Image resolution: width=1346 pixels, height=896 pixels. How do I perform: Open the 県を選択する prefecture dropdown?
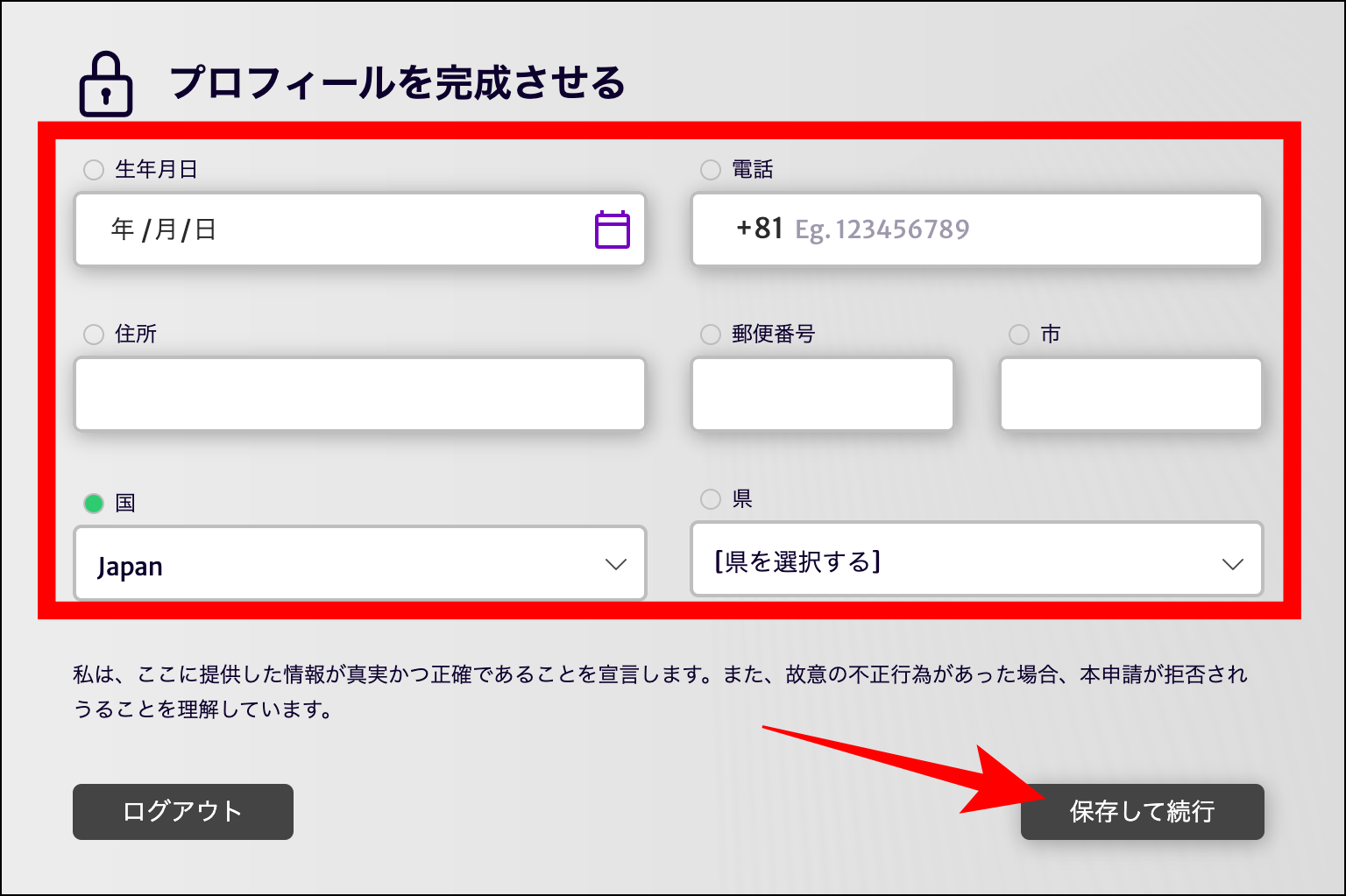click(977, 560)
